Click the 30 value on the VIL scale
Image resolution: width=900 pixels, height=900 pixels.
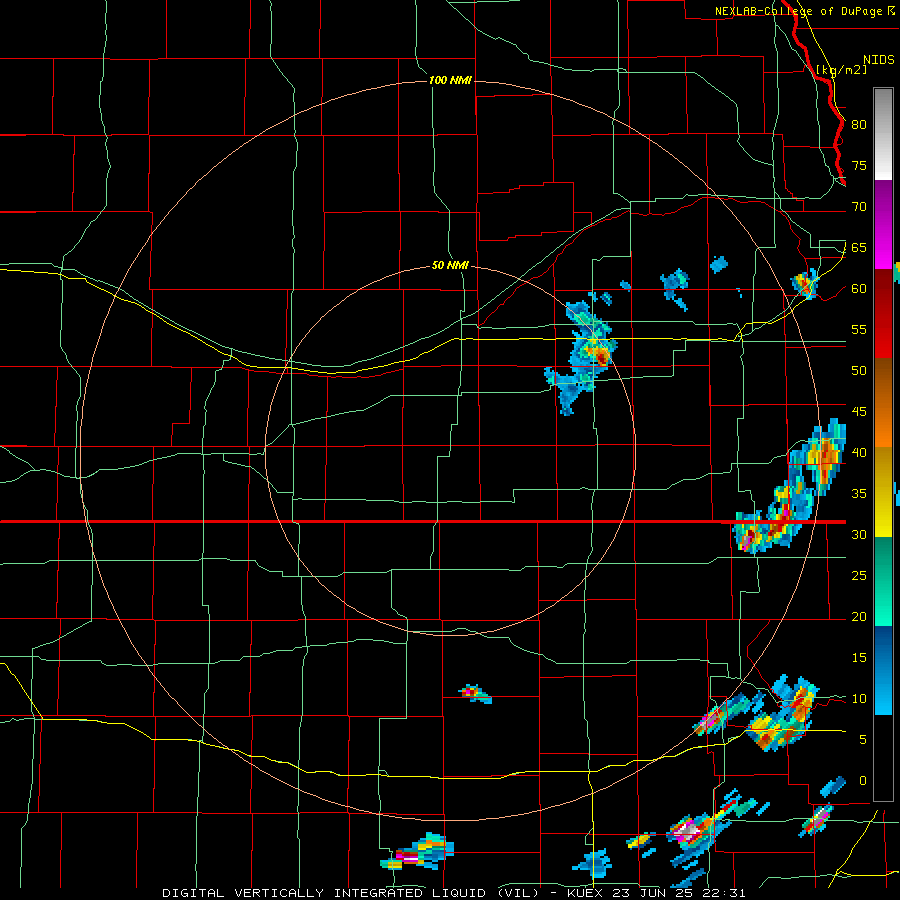[x=859, y=534]
